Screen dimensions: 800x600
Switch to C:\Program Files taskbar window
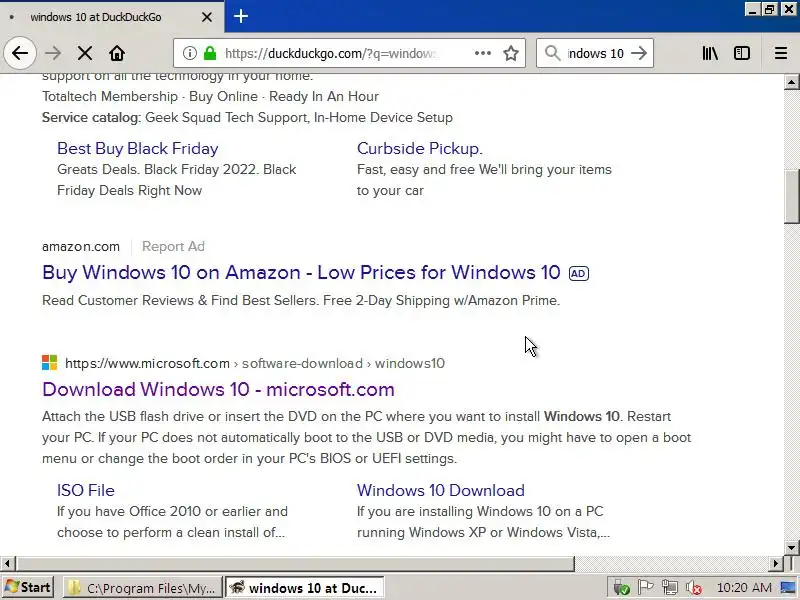(x=143, y=588)
